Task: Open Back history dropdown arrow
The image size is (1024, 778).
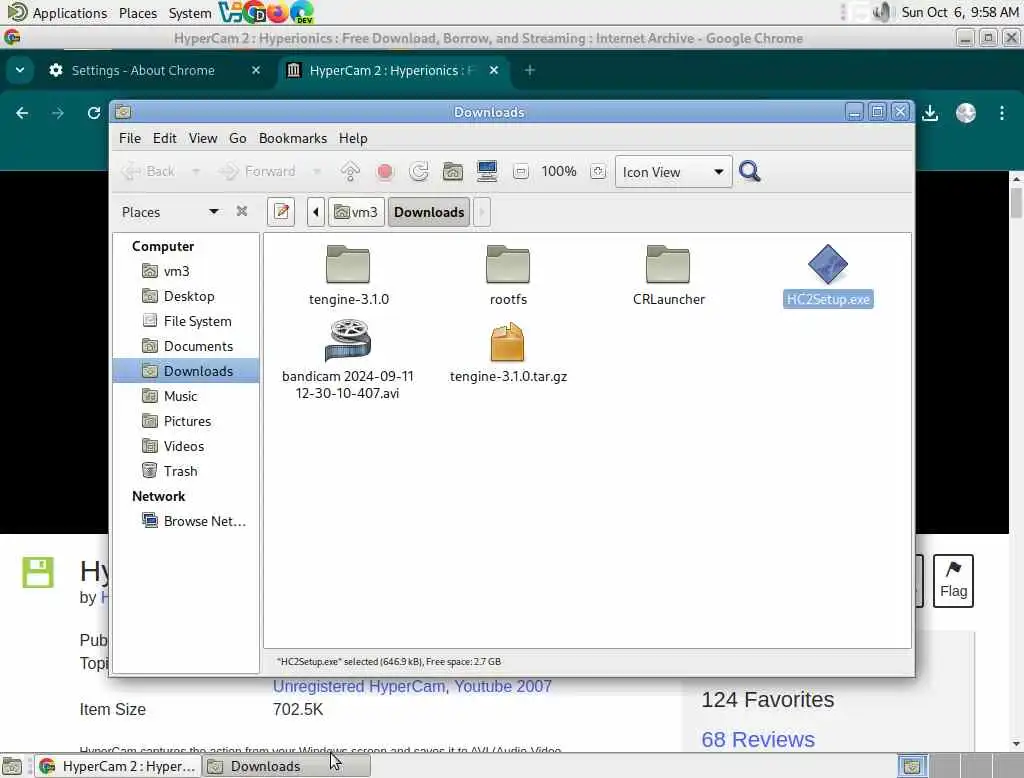Action: pos(195,172)
